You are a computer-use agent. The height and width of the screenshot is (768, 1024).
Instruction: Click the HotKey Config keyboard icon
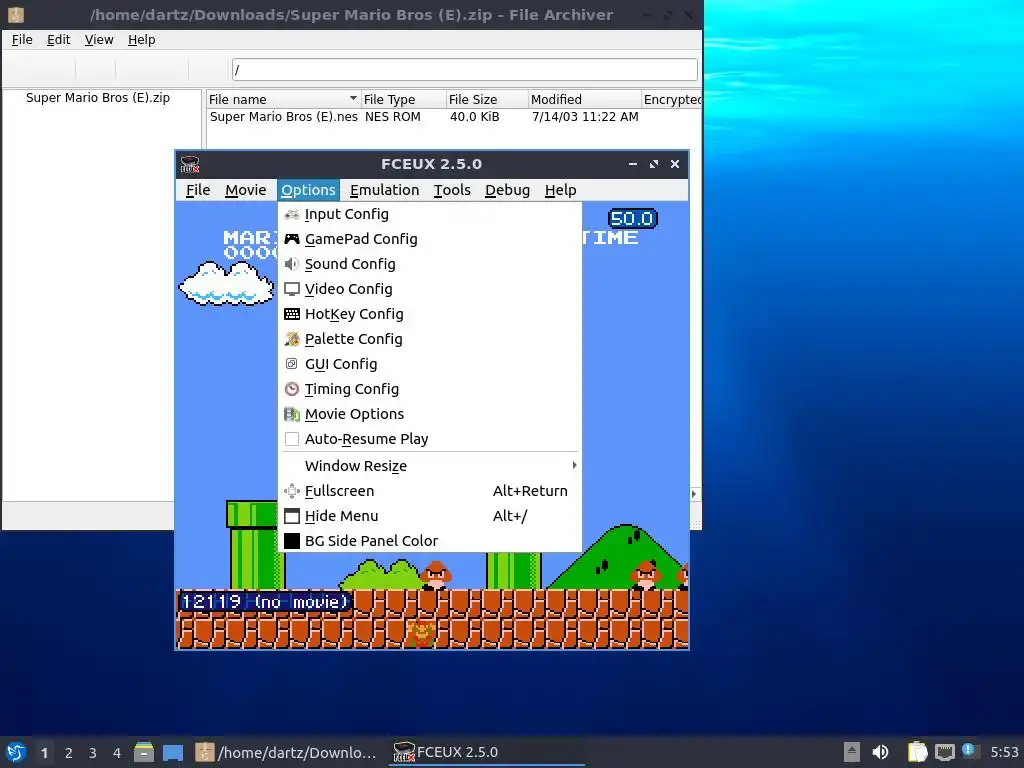coord(292,314)
